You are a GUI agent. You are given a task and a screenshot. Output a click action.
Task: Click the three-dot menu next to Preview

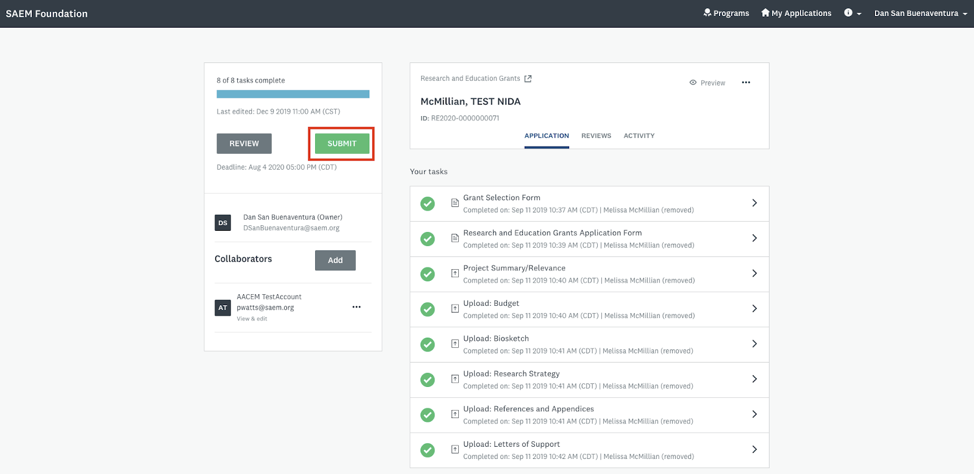[746, 83]
